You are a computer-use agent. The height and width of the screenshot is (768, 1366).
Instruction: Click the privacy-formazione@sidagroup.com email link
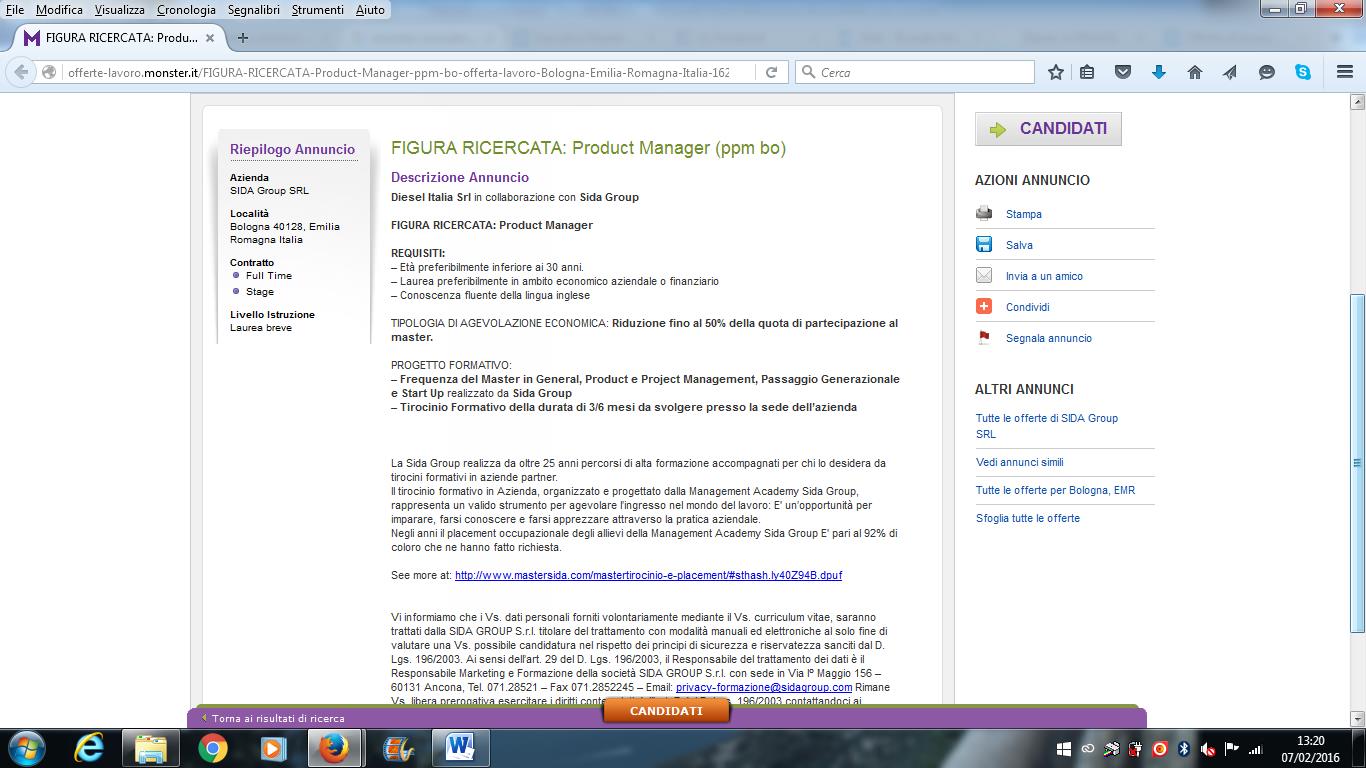764,687
